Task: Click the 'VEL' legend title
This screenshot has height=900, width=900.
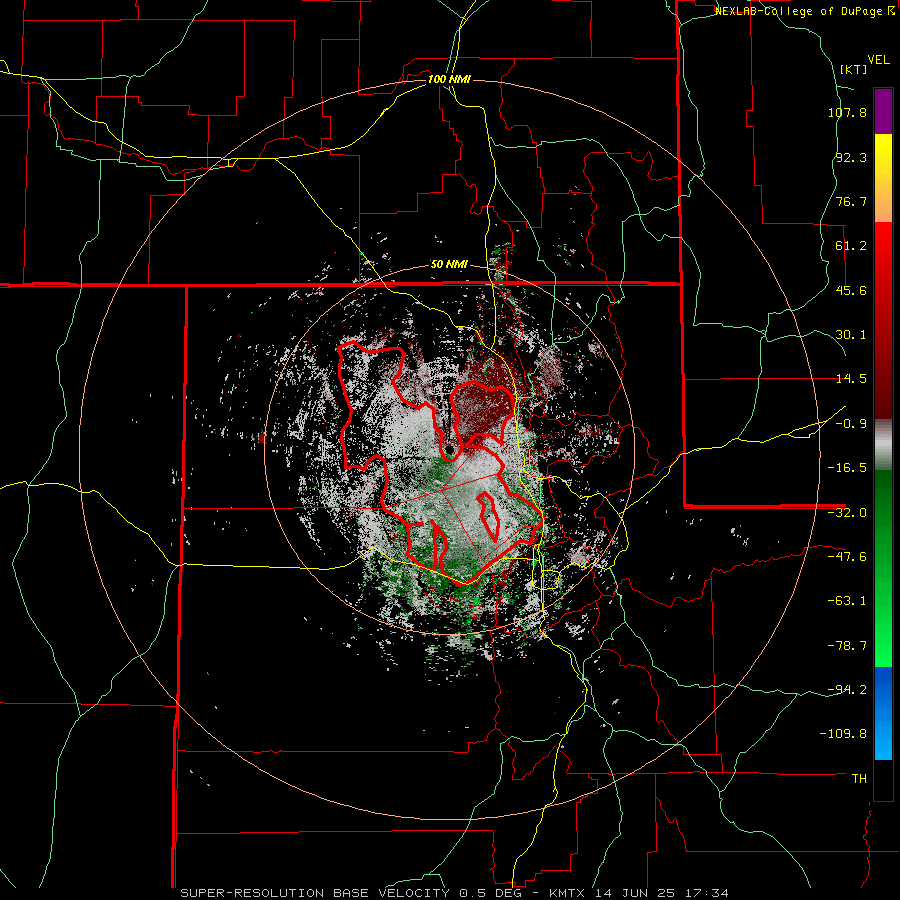Action: (878, 60)
